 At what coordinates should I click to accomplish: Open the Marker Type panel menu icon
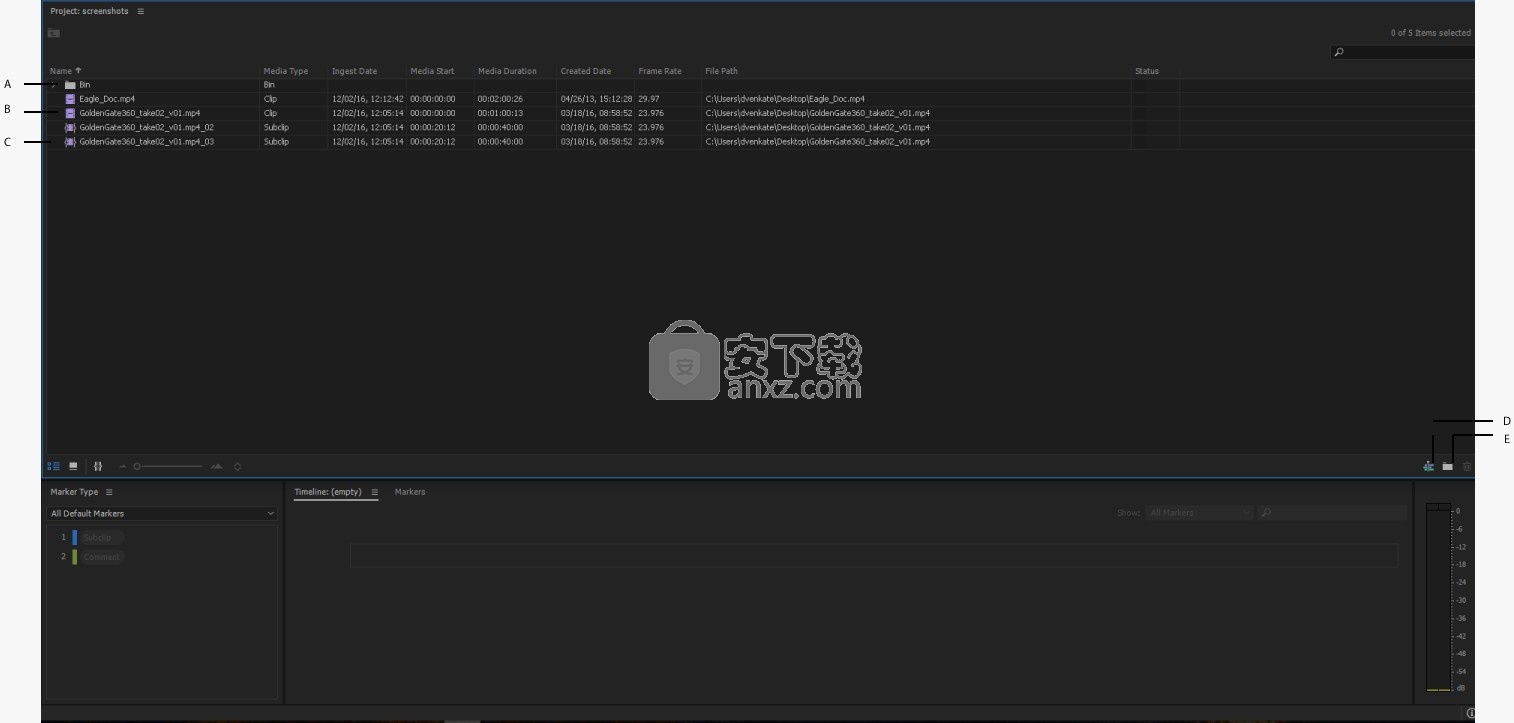[109, 492]
